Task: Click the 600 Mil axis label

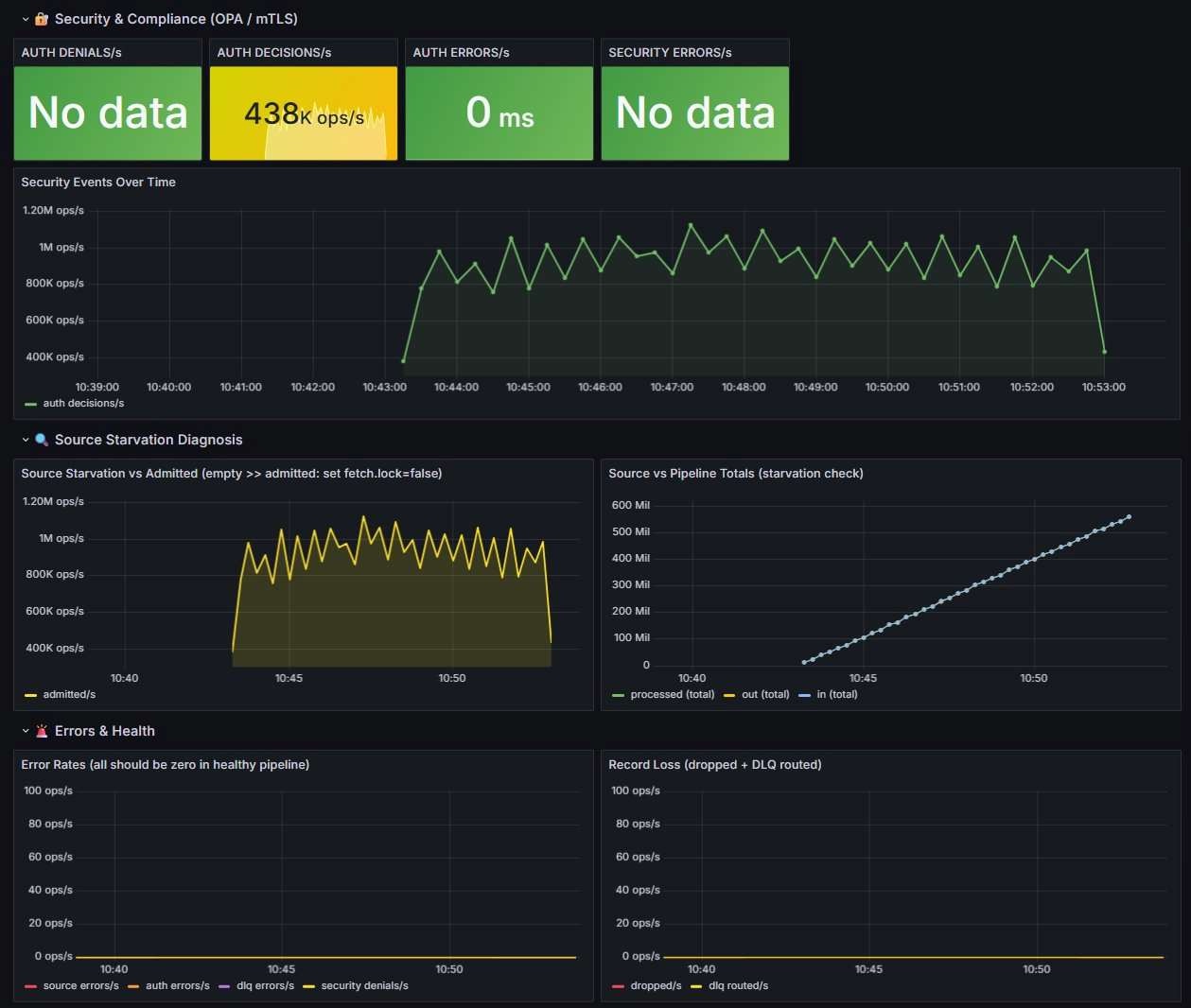Action: coord(631,506)
